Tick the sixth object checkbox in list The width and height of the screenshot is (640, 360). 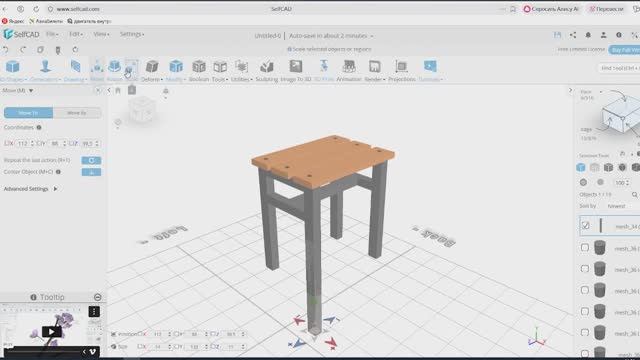coord(585,333)
